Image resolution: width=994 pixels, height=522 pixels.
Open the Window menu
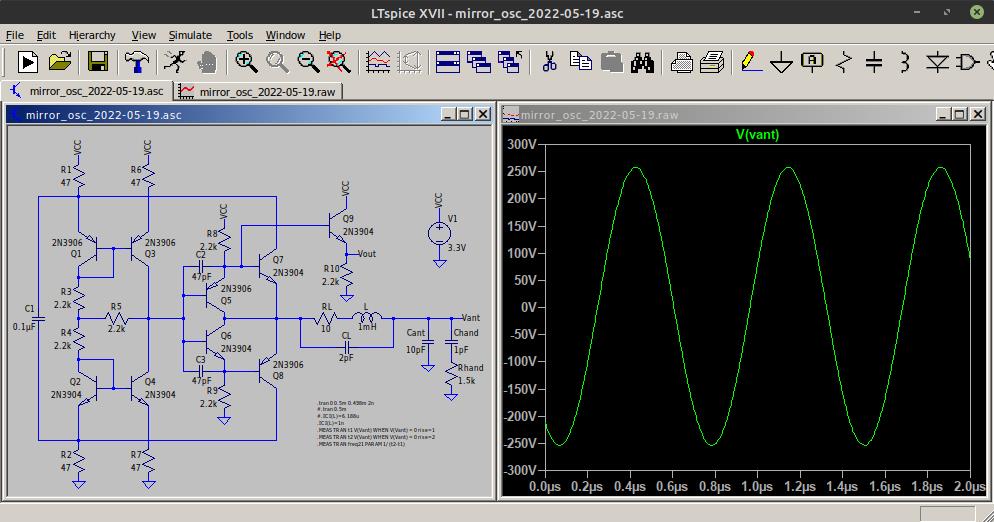tap(285, 35)
